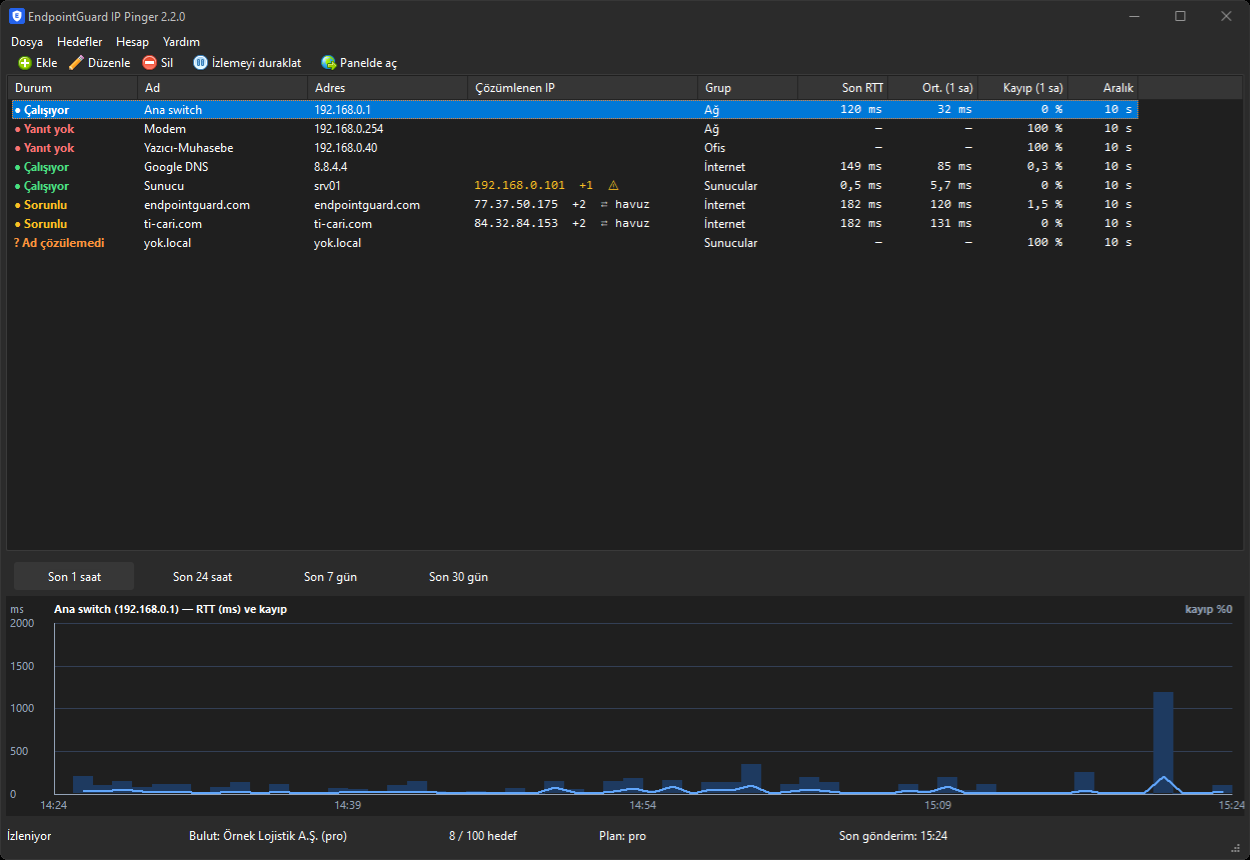Select the Ana switch row name

coord(173,110)
